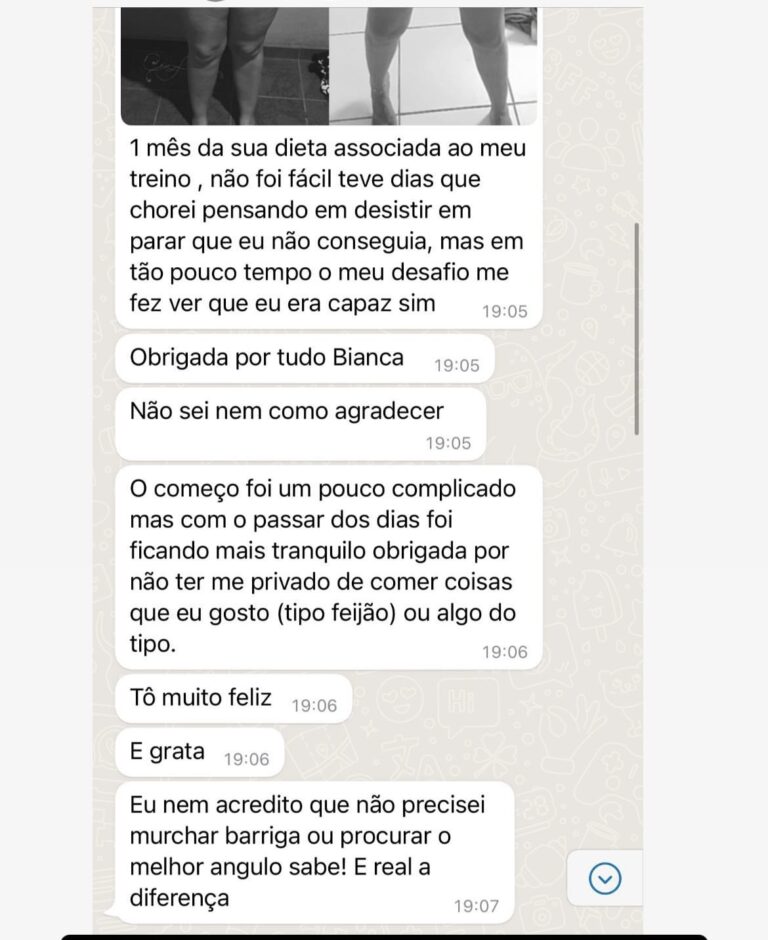Open the left before photo of legs
Screen dimensions: 768x940
click(x=225, y=66)
